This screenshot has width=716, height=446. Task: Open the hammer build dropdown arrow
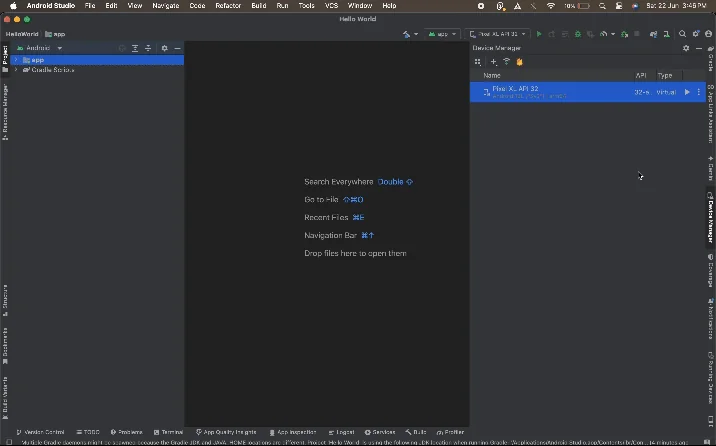click(416, 34)
